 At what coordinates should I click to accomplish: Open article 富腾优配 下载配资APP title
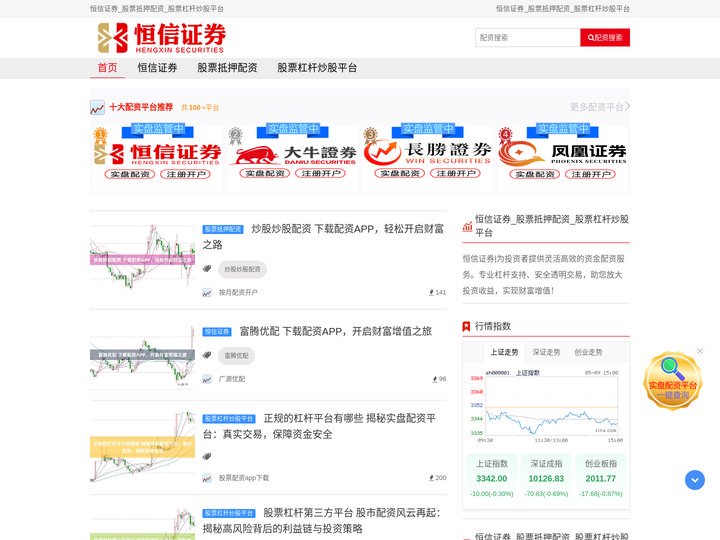[x=336, y=332]
